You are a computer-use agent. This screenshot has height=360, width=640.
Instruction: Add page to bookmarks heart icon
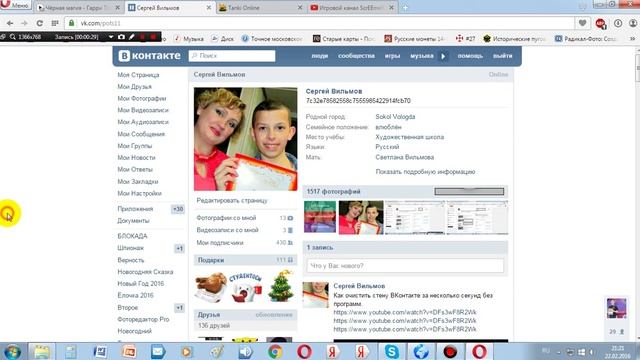pos(582,23)
